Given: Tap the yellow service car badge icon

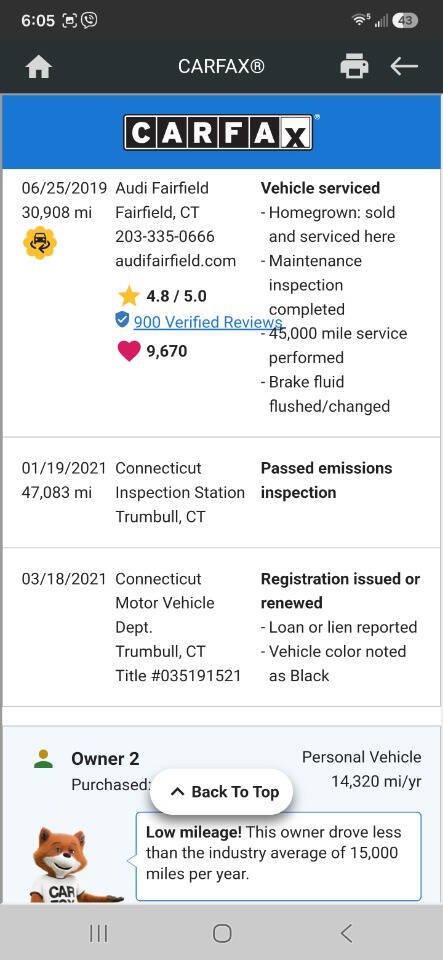Looking at the screenshot, I should tap(40, 243).
